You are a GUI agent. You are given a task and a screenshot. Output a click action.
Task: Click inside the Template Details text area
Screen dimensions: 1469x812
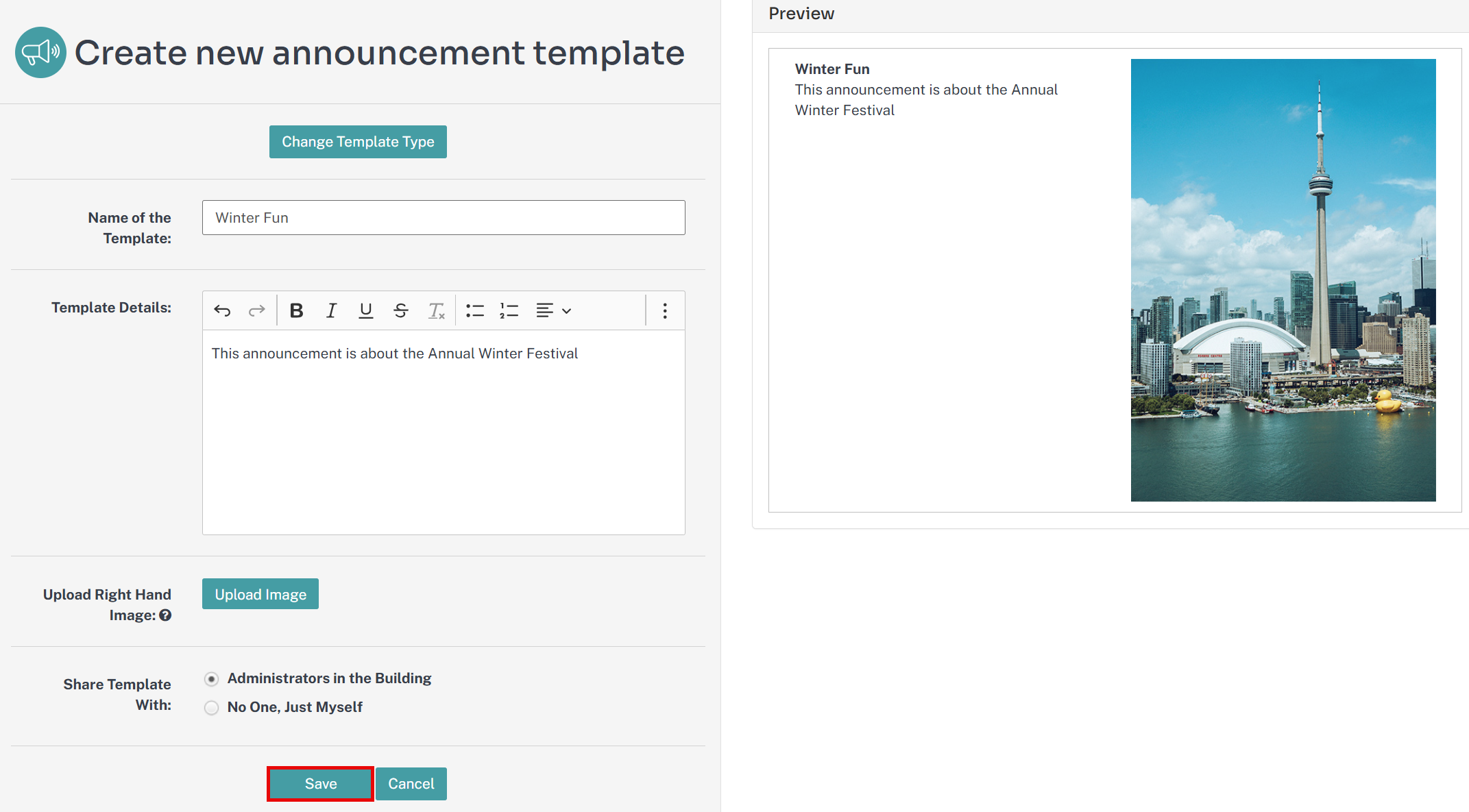pyautogui.click(x=444, y=432)
